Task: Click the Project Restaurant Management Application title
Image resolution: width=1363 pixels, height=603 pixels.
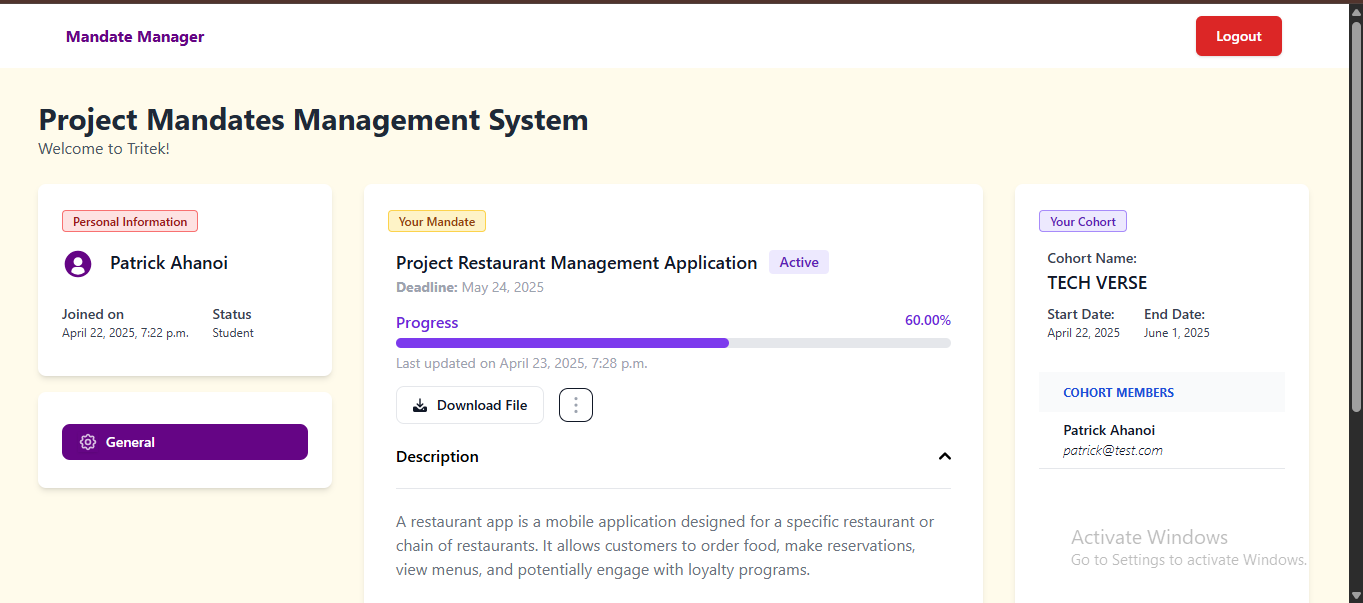Action: pyautogui.click(x=576, y=263)
